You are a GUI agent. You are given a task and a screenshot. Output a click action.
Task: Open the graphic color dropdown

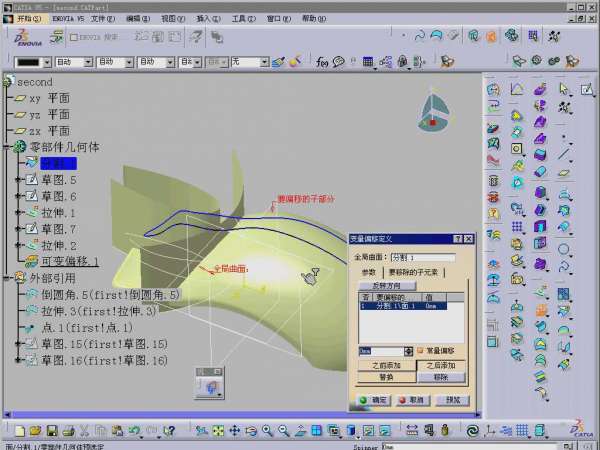pyautogui.click(x=47, y=62)
